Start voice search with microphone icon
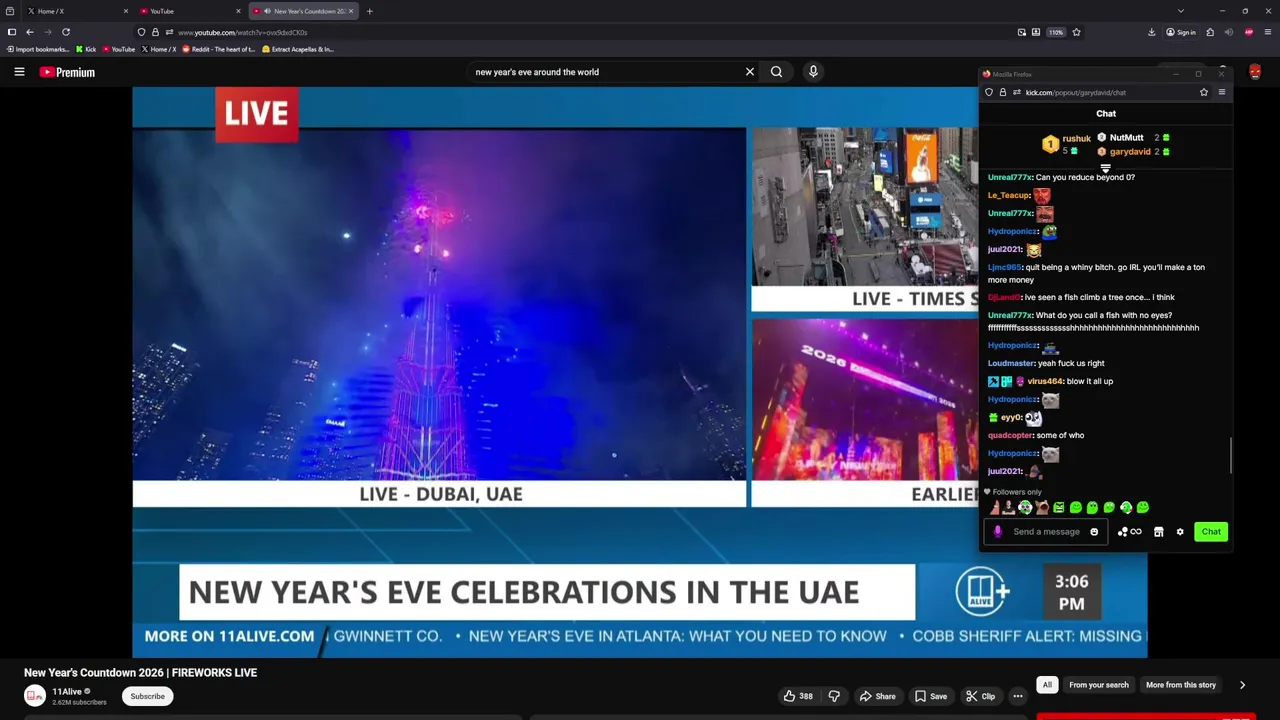1280x720 pixels. pos(813,72)
